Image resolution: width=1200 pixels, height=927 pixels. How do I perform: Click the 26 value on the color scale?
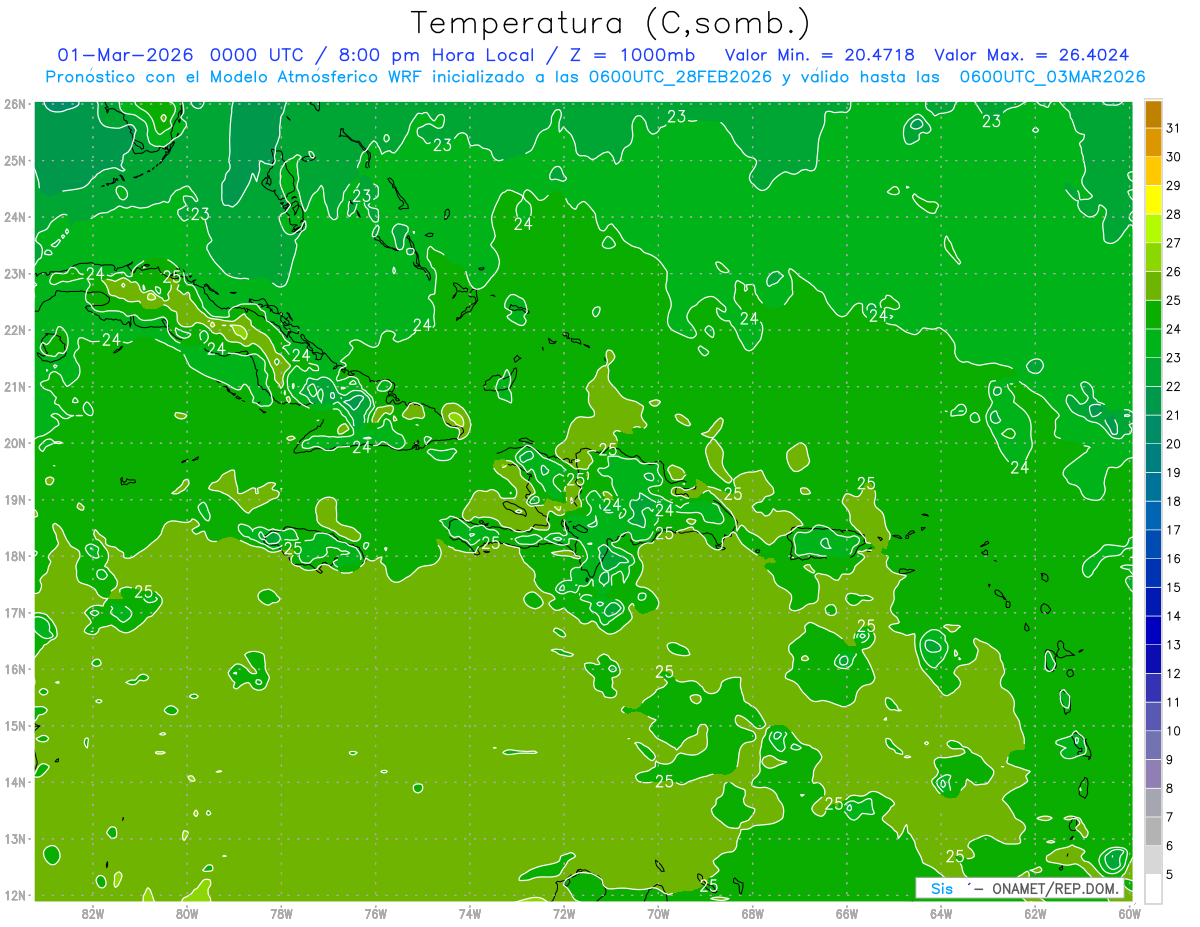(1173, 272)
